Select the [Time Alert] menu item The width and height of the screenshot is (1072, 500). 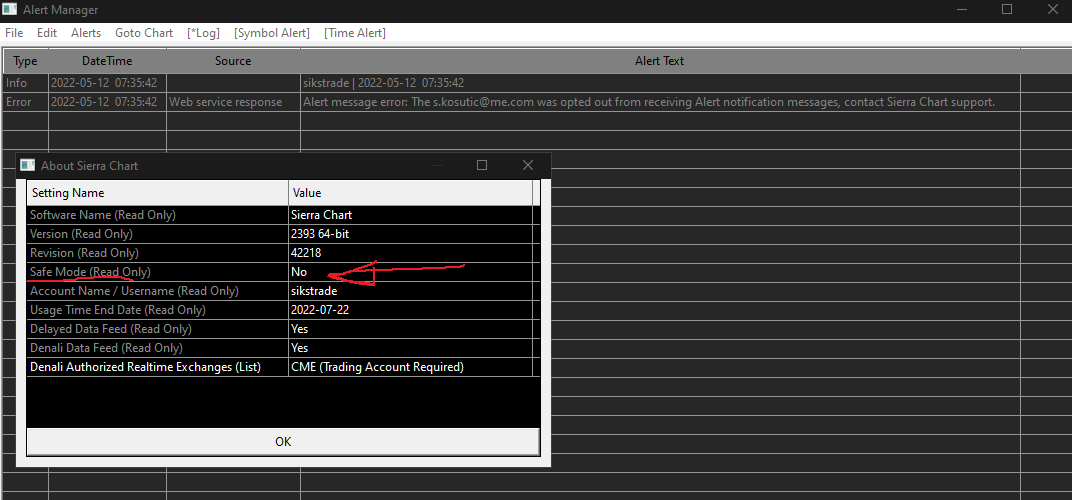point(355,33)
